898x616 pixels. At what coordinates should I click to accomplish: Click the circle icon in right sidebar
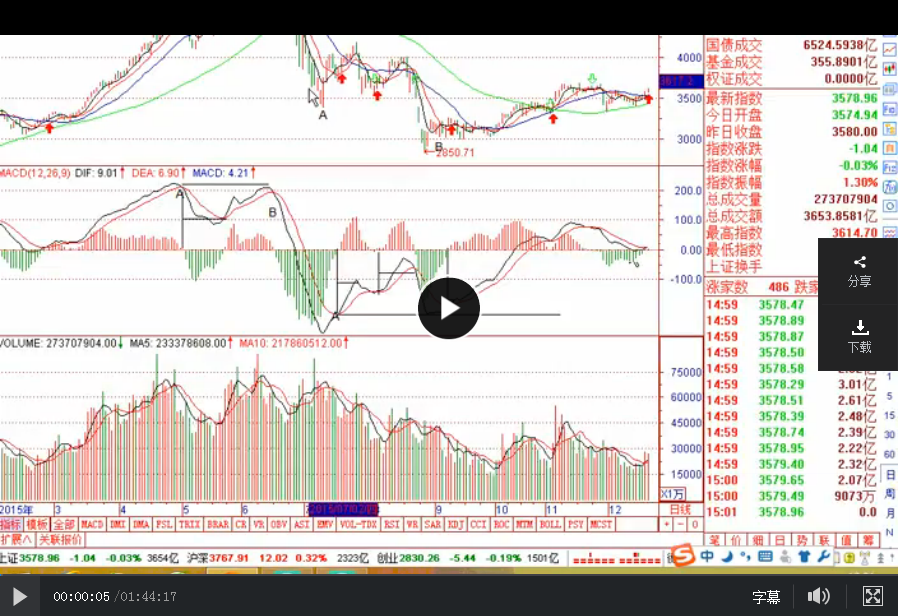889,206
